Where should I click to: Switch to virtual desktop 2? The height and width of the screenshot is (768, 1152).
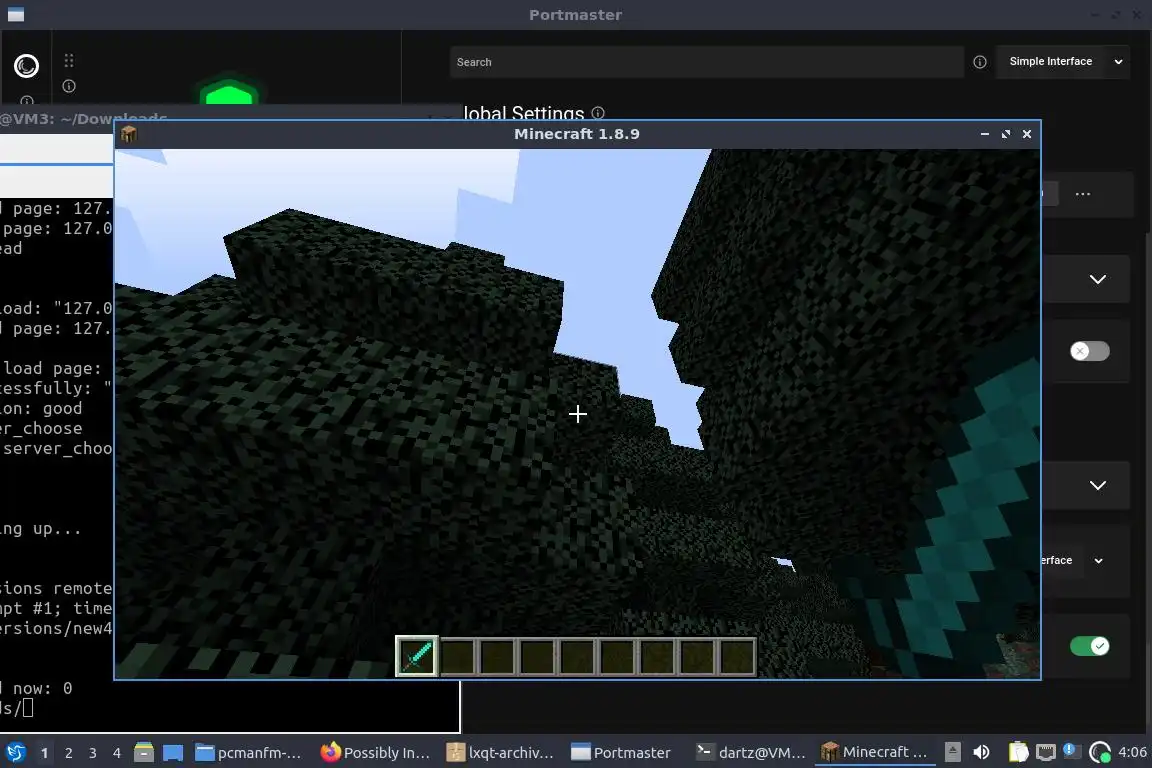(68, 753)
